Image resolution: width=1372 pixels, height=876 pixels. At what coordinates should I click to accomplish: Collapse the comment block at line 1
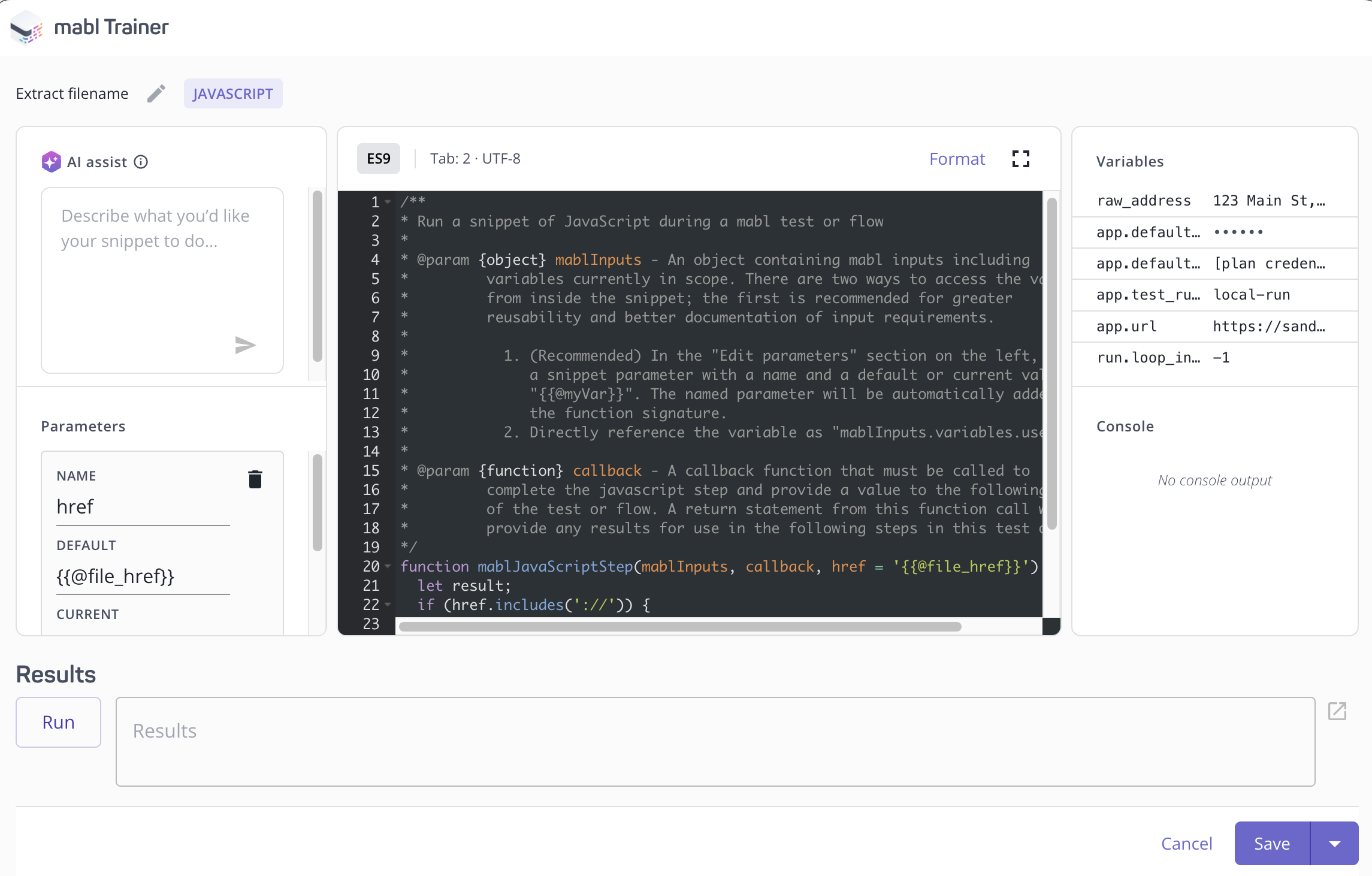pyautogui.click(x=387, y=202)
